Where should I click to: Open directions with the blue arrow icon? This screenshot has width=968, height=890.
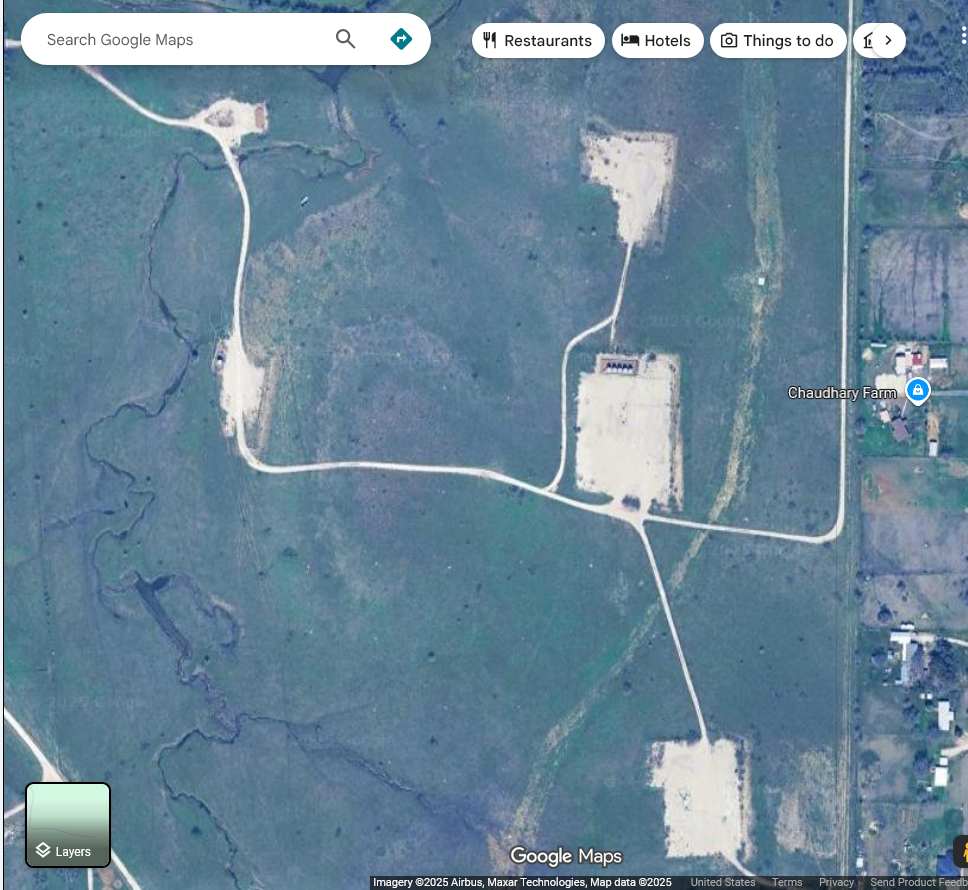tap(401, 39)
